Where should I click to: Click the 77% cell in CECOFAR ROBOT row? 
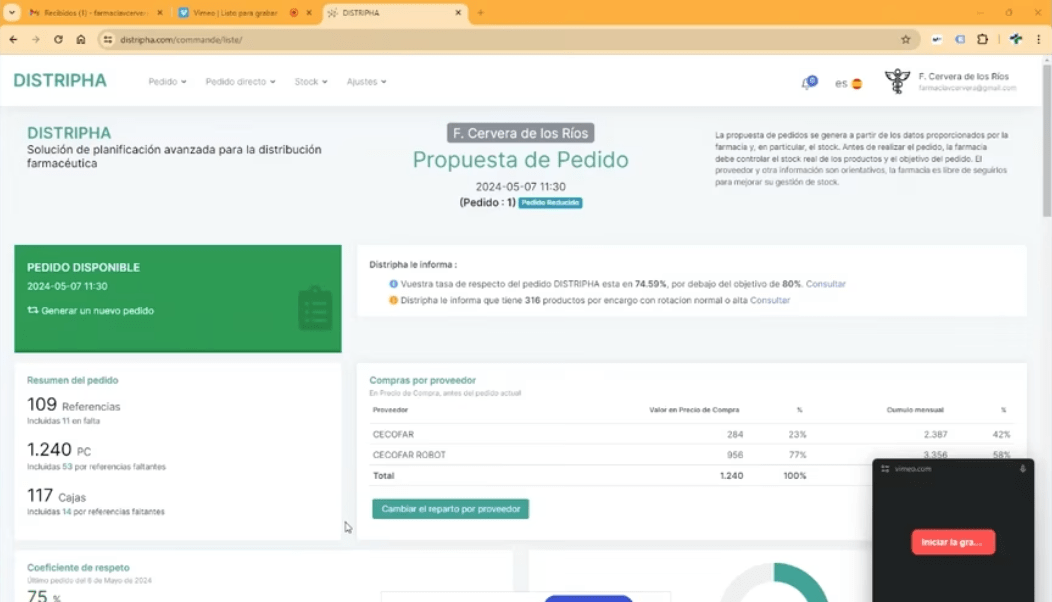click(797, 454)
